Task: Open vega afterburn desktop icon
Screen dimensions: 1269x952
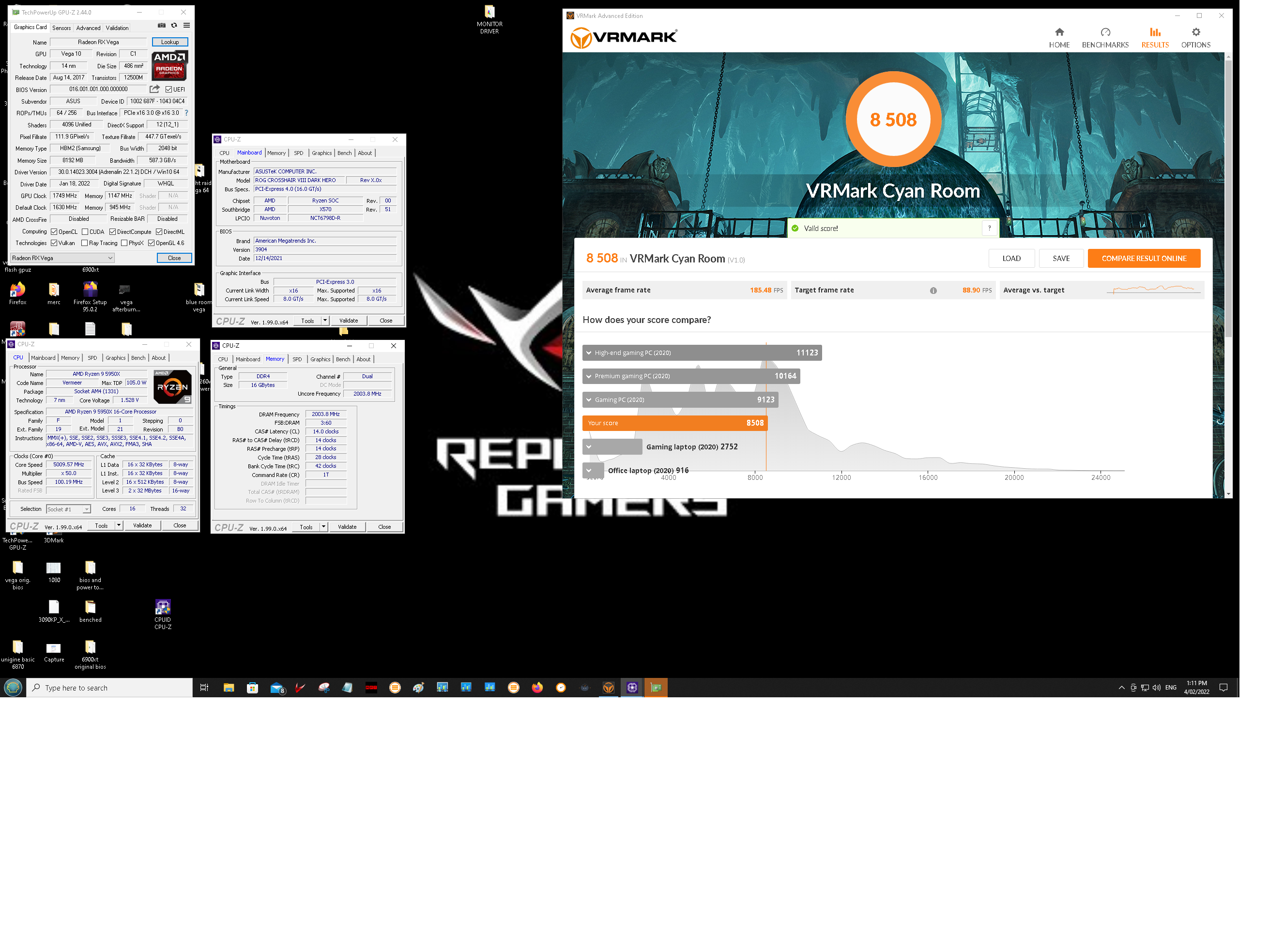Action: click(x=125, y=297)
